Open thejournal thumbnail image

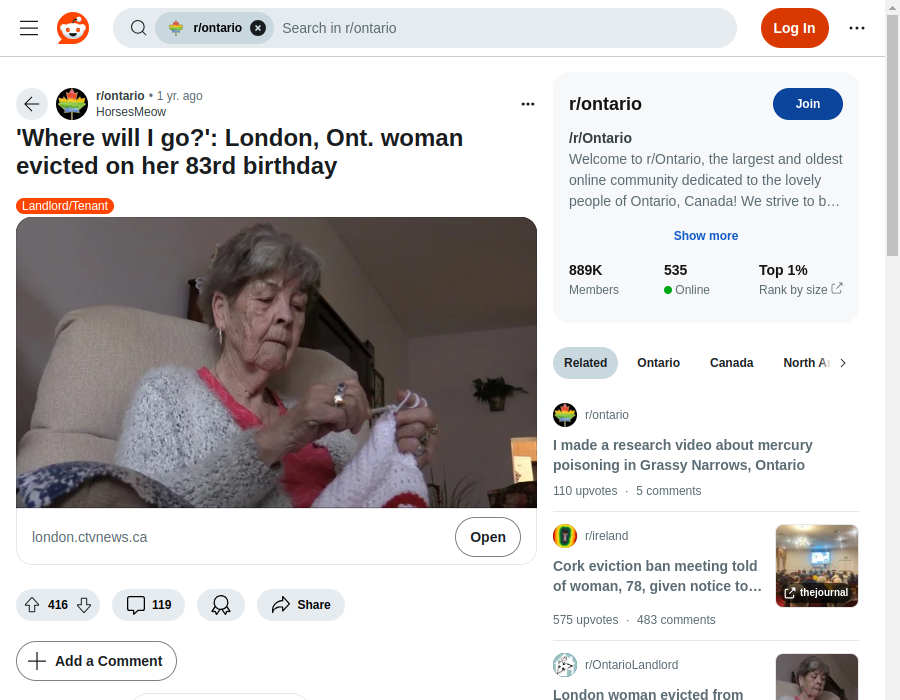[x=817, y=566]
